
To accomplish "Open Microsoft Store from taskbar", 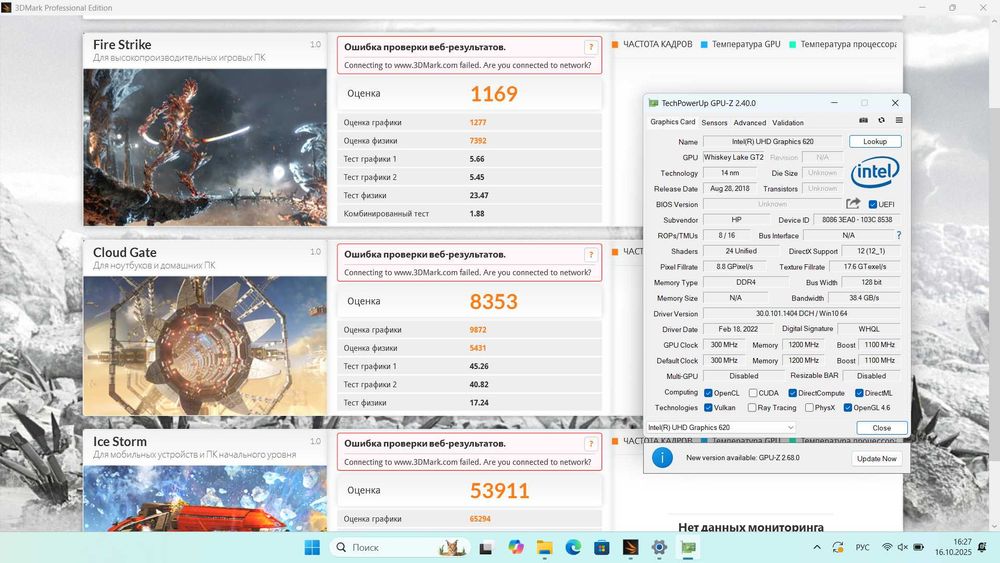I will pos(601,547).
